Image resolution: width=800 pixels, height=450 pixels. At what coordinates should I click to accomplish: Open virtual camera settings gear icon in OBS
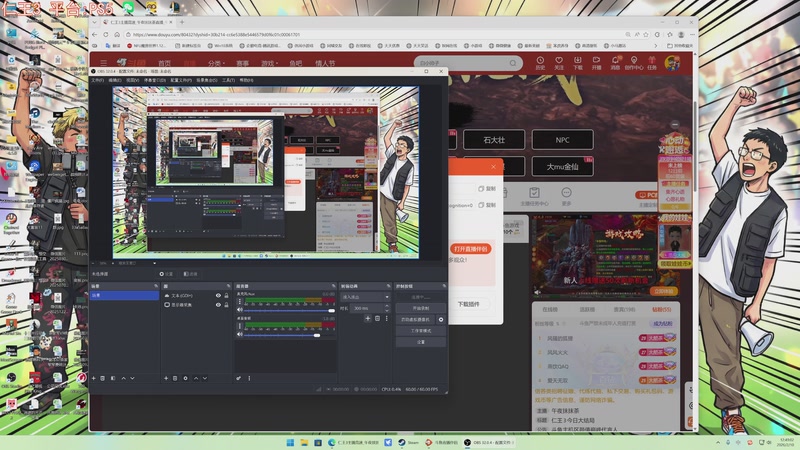click(441, 319)
